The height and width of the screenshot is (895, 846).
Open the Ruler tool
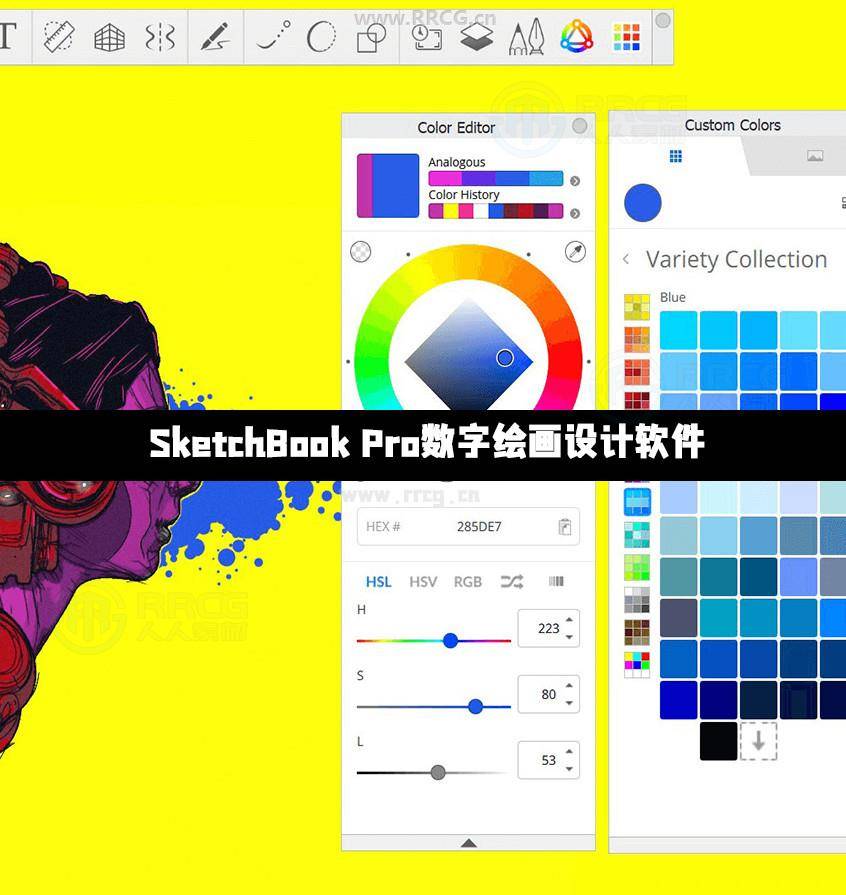coord(58,37)
